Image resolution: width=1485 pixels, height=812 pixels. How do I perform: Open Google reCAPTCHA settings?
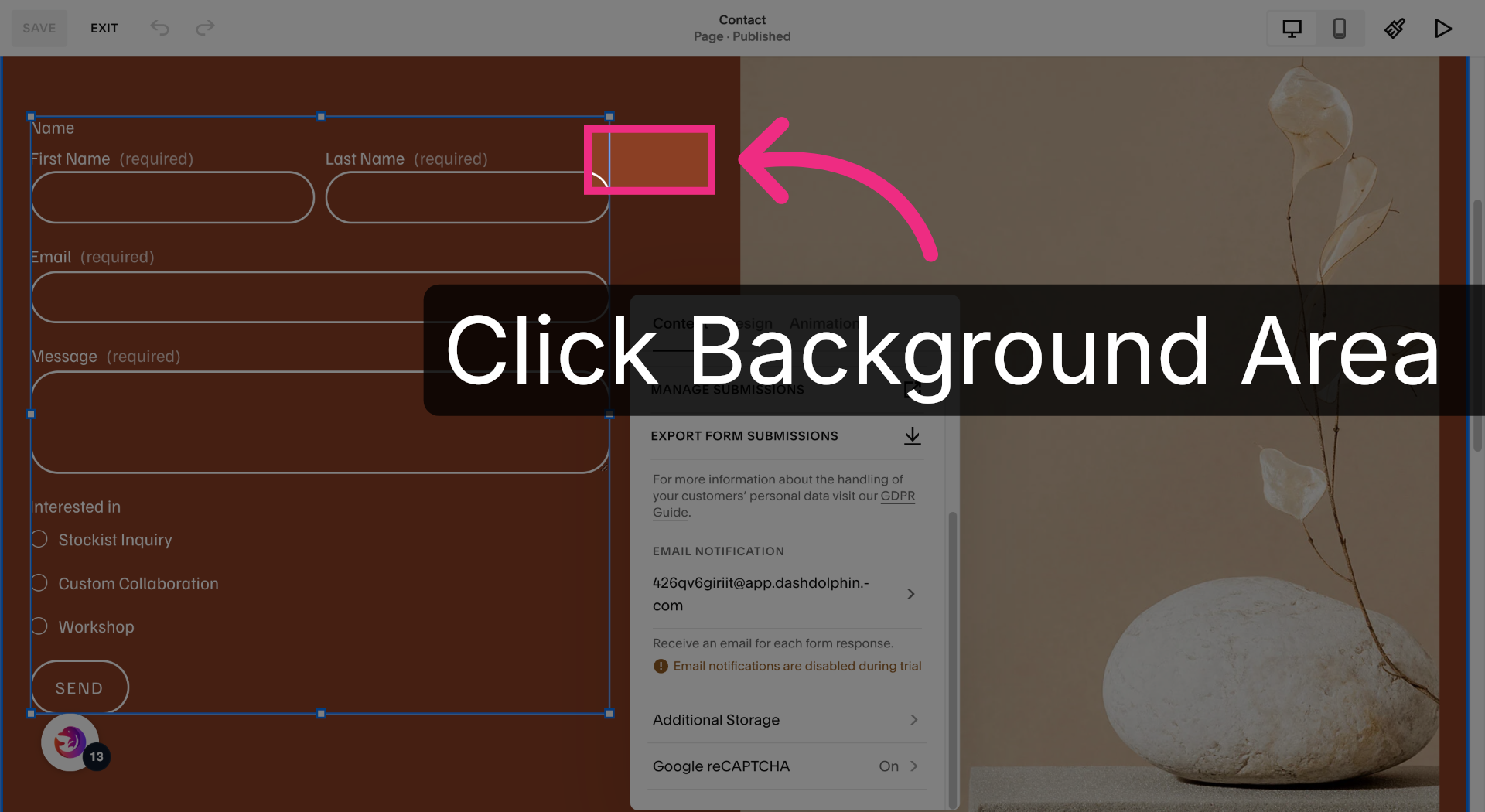tap(786, 766)
